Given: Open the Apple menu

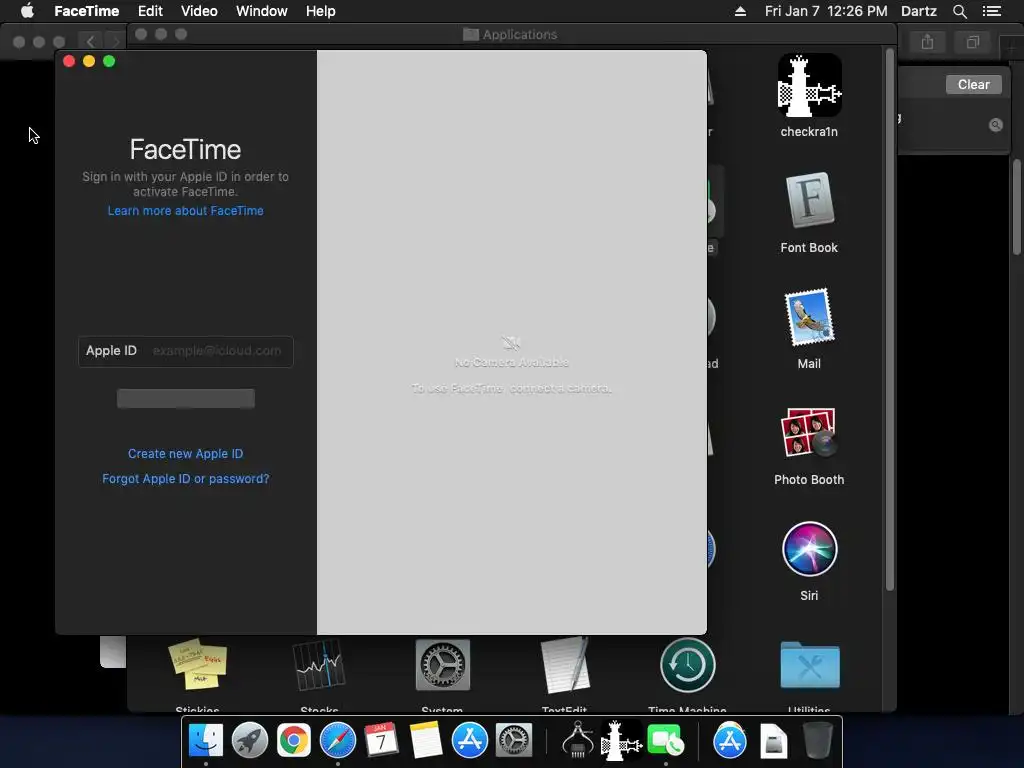Looking at the screenshot, I should [27, 10].
